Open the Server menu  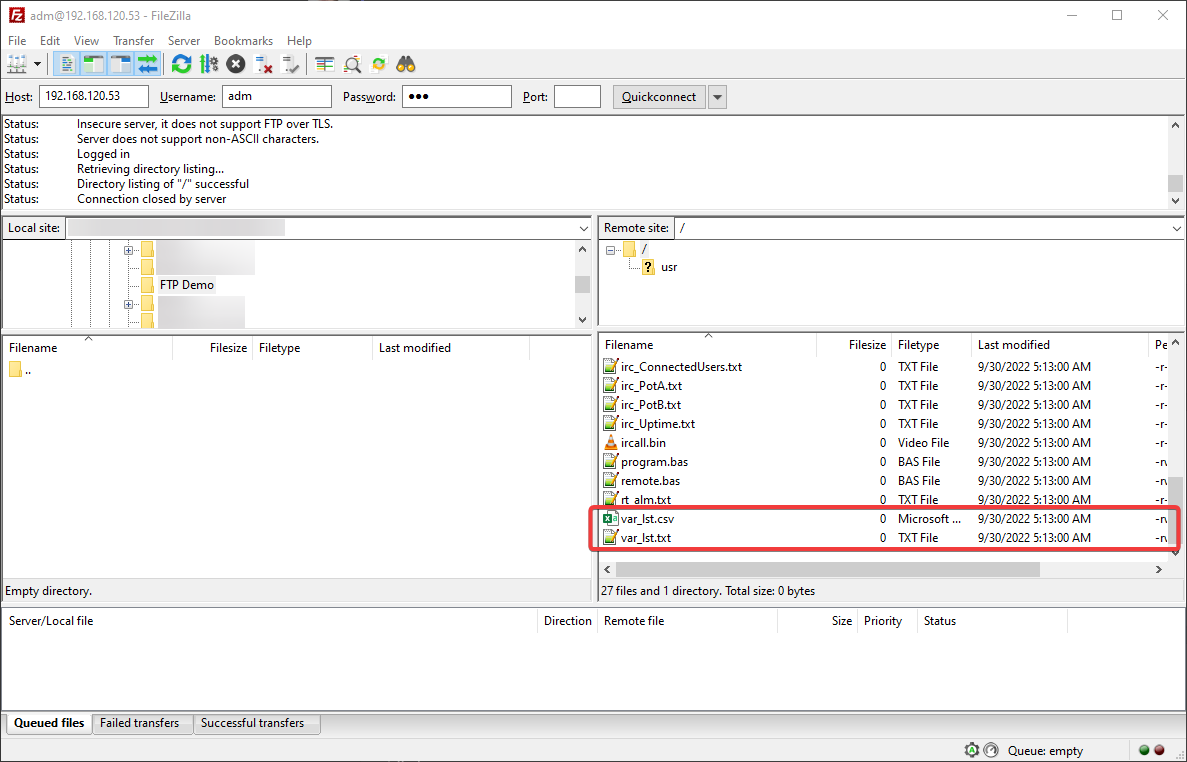click(184, 41)
